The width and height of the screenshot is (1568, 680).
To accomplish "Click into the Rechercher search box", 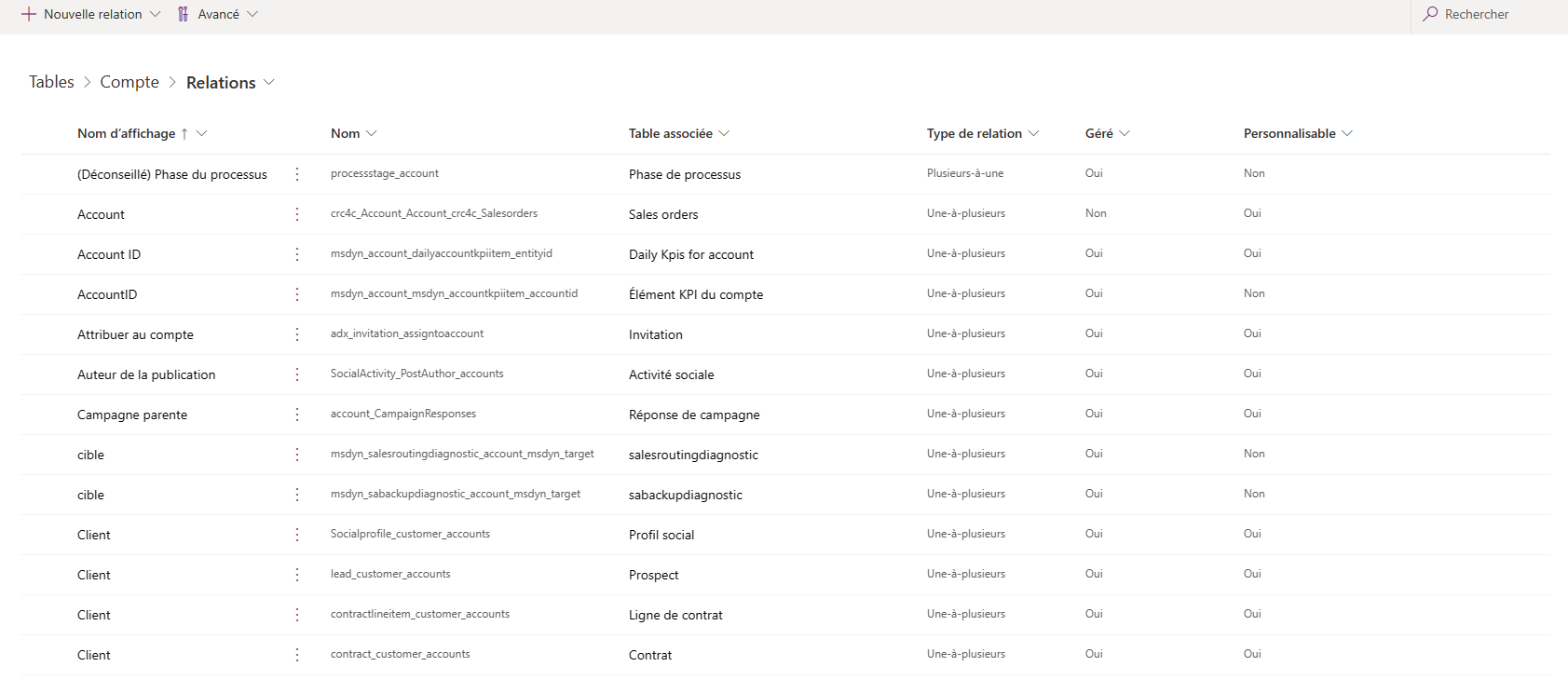I will tap(1491, 14).
